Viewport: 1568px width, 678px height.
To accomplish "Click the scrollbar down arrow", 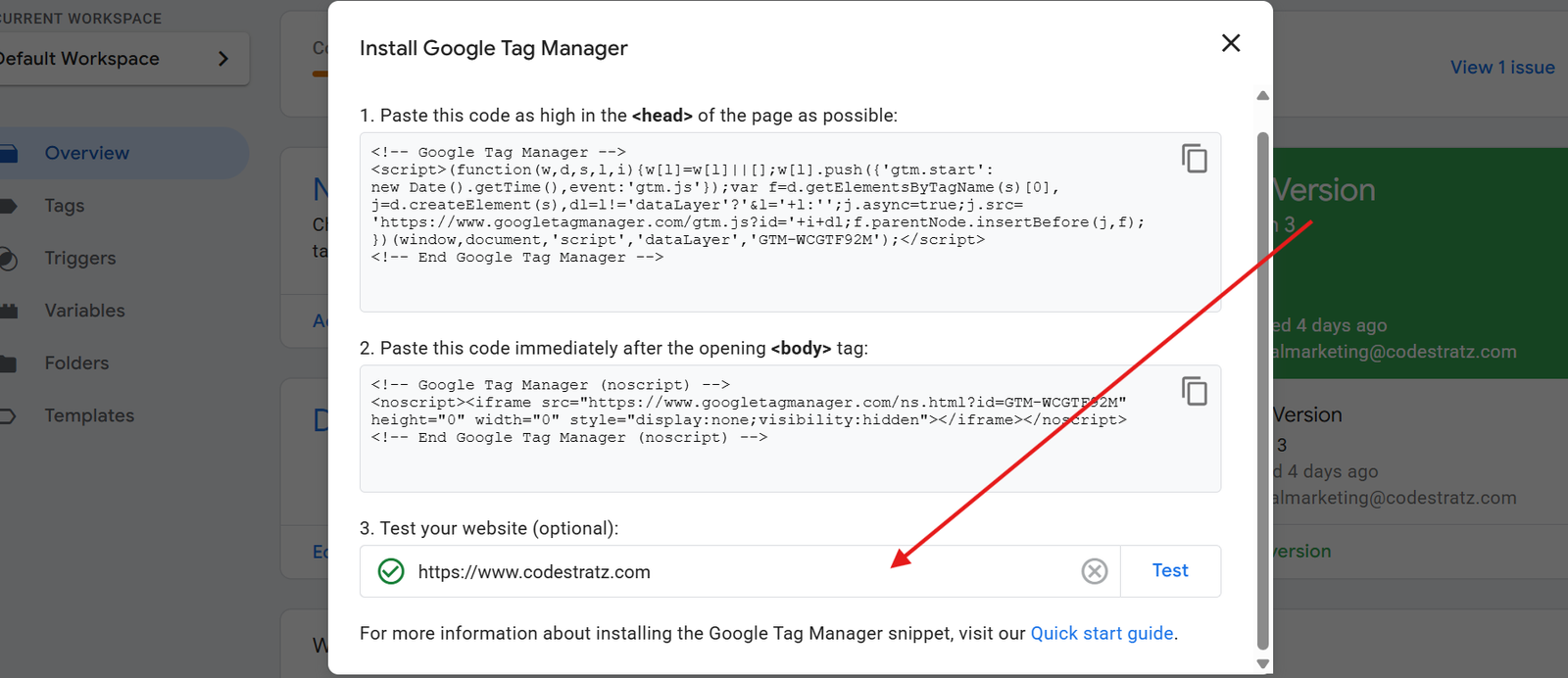I will (x=1262, y=661).
